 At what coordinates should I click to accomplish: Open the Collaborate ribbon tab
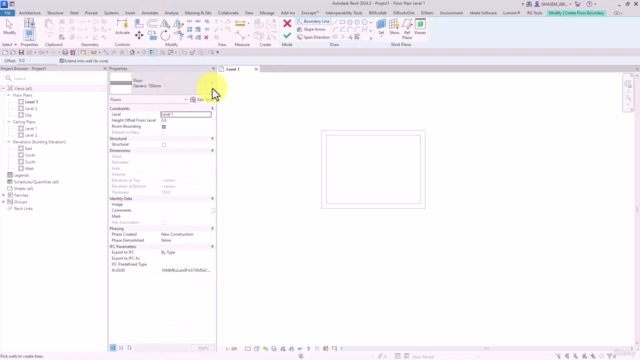click(228, 13)
